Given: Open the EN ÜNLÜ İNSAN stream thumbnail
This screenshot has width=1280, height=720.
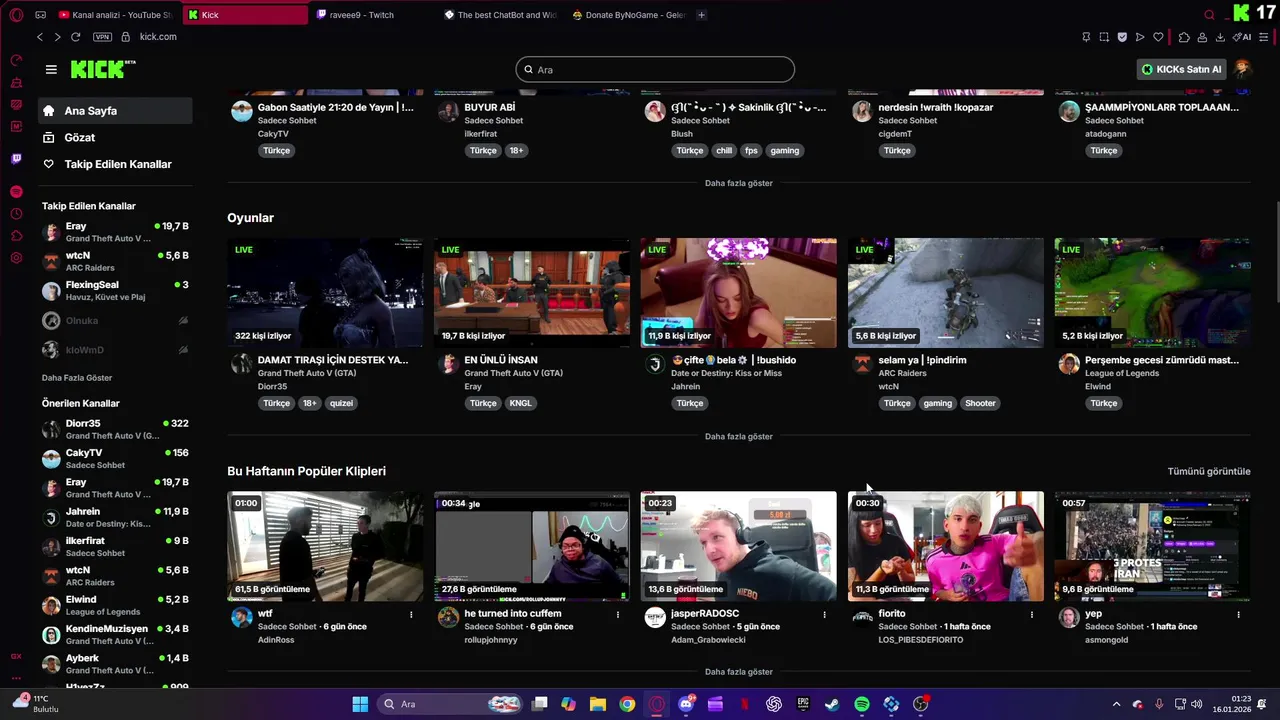Looking at the screenshot, I should coord(532,293).
